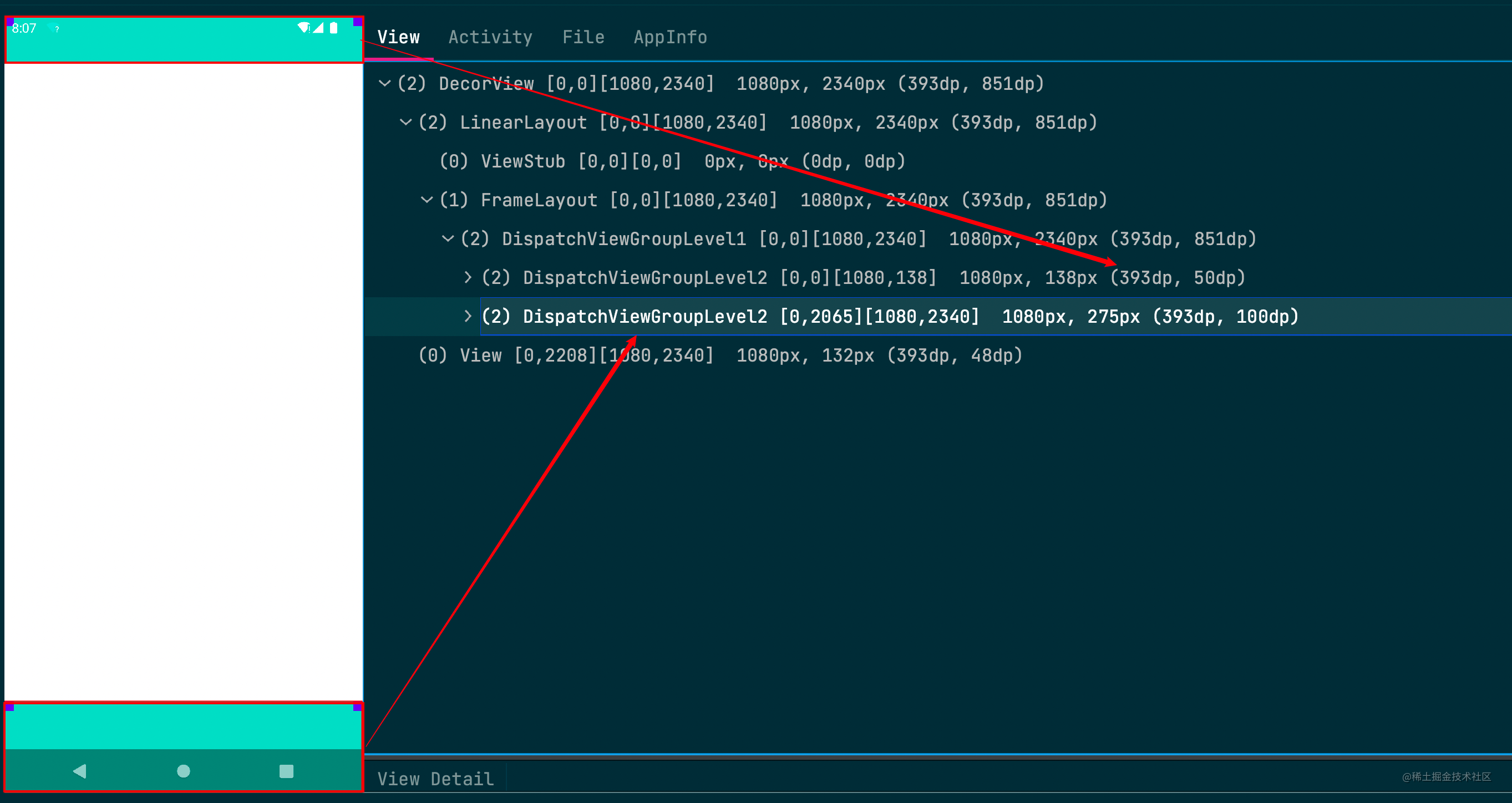Click the Wi-Fi status icon in the status bar
The image size is (1512, 803).
coord(303,27)
